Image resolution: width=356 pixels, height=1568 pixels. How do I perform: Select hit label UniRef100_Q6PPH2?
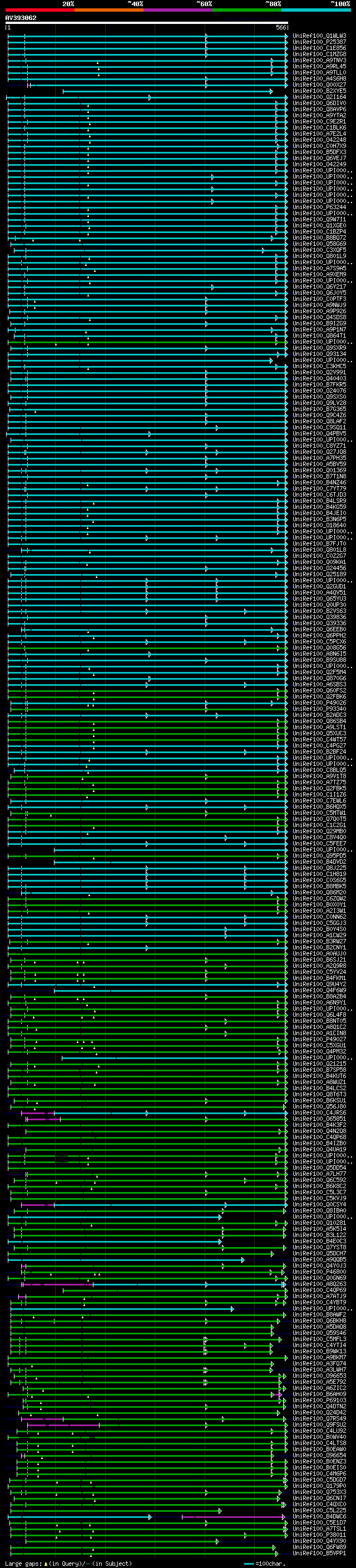point(319,635)
